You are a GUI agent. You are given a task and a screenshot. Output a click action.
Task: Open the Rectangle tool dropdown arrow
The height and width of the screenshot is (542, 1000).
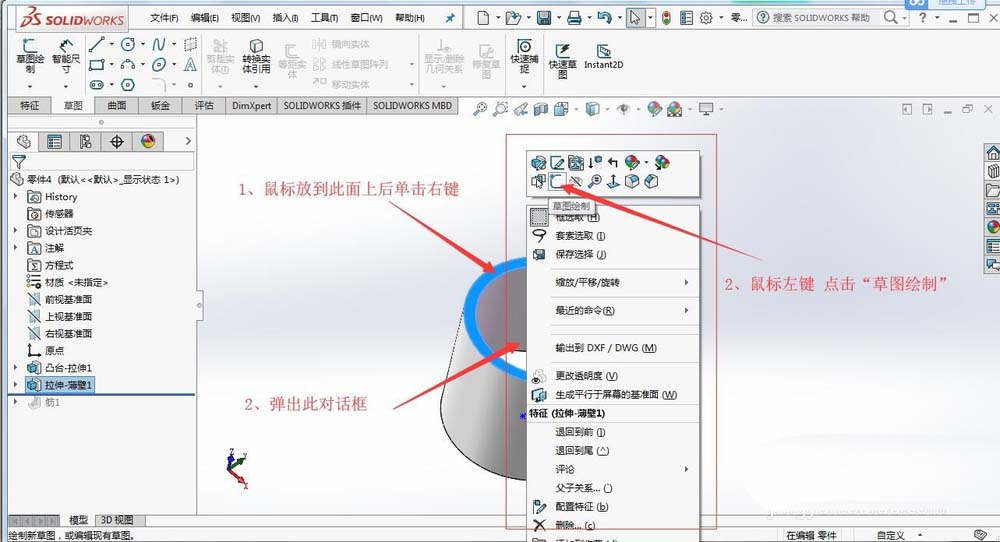(112, 64)
